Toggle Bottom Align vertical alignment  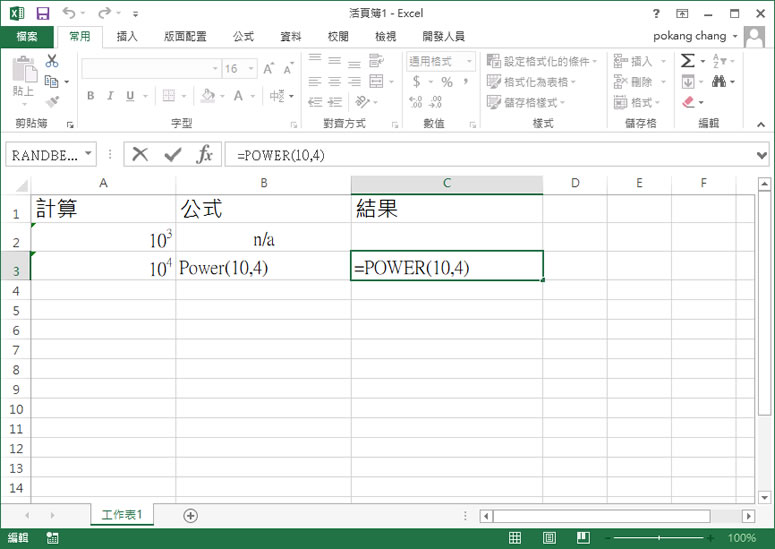(354, 64)
